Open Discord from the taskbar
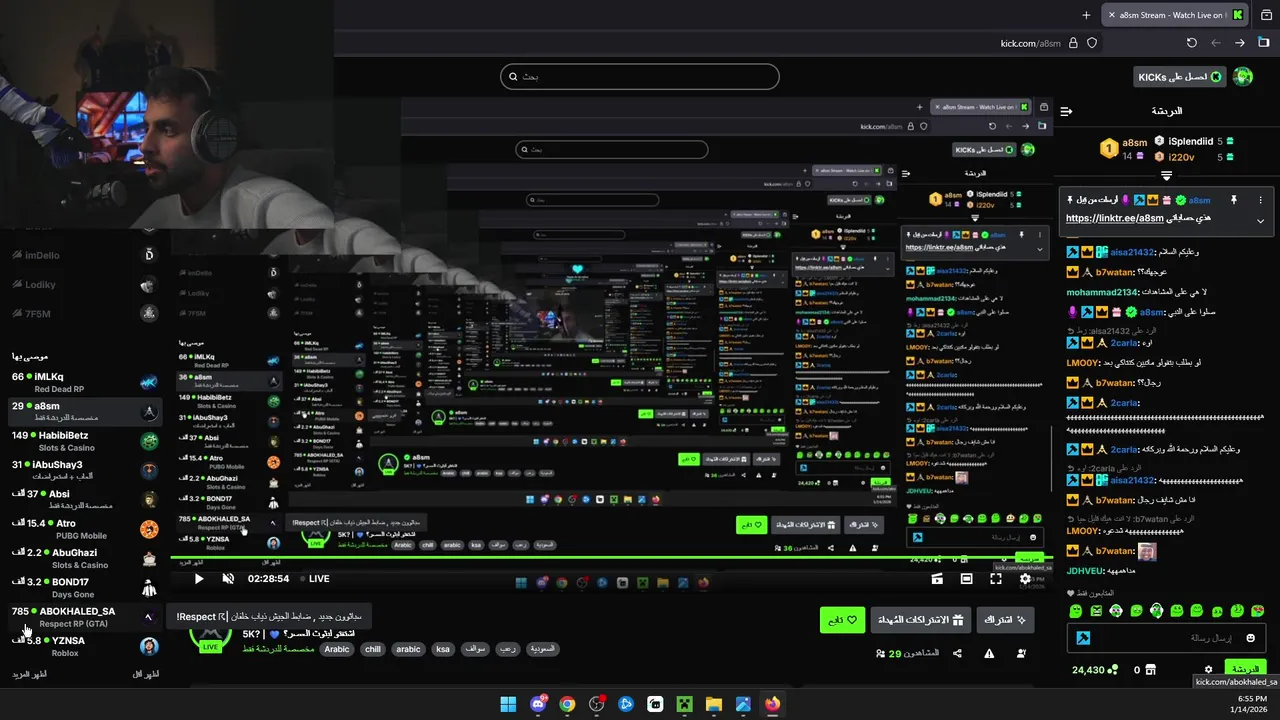The height and width of the screenshot is (720, 1280). pos(538,704)
